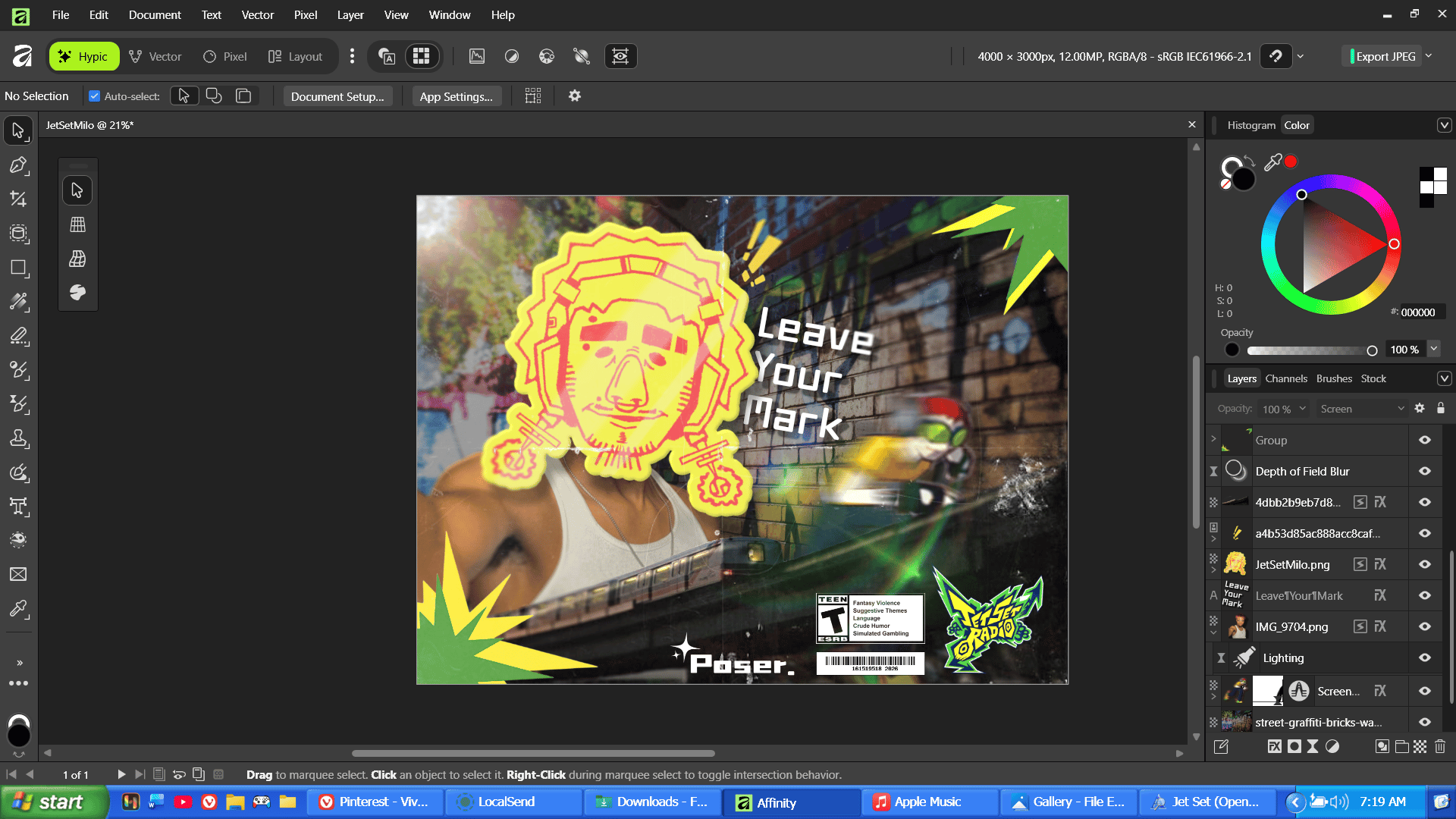Select the Pen tool
1456x819 pixels.
[18, 165]
